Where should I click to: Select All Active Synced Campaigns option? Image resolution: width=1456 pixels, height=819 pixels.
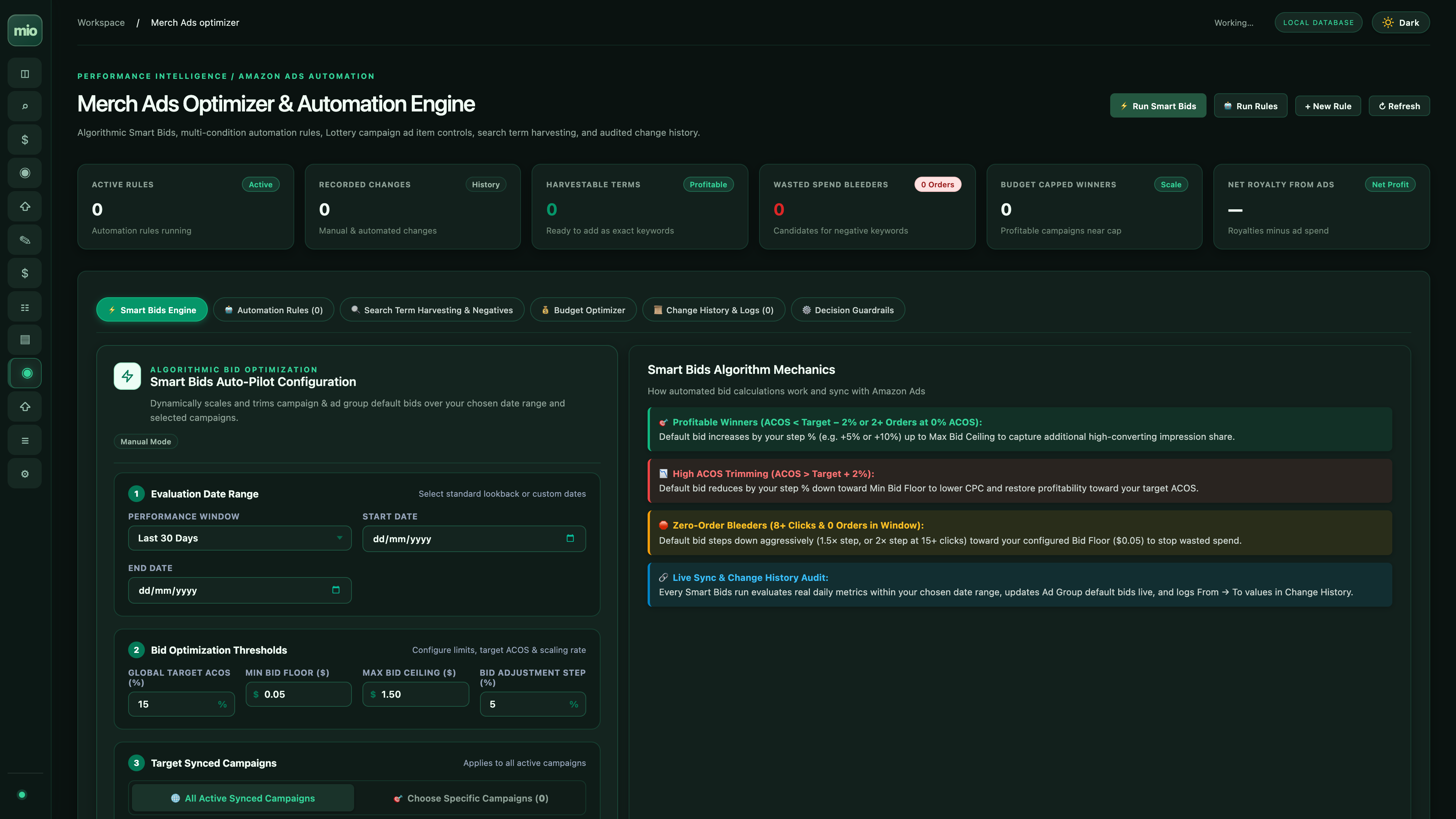[243, 797]
